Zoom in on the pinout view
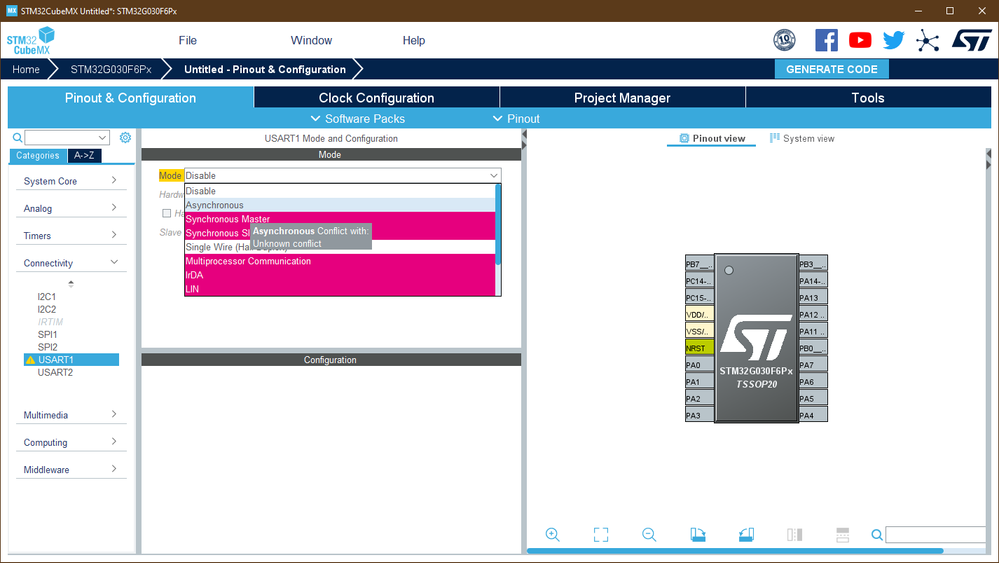Image resolution: width=999 pixels, height=563 pixels. pos(552,535)
